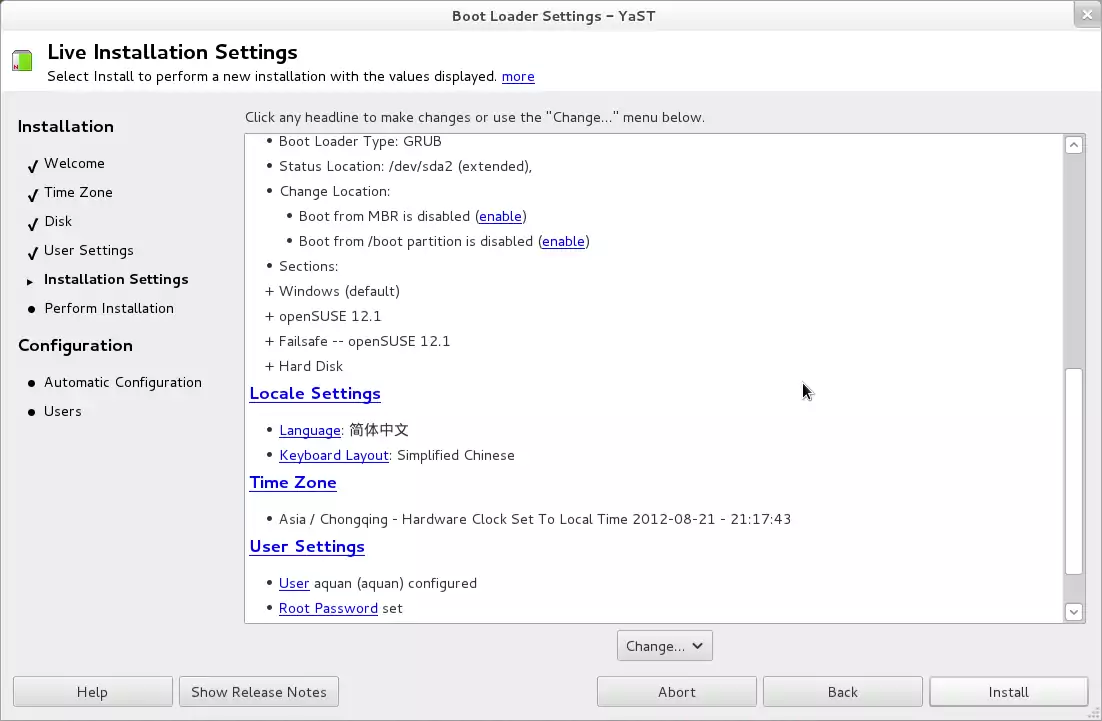Abort the installation

coord(676,692)
